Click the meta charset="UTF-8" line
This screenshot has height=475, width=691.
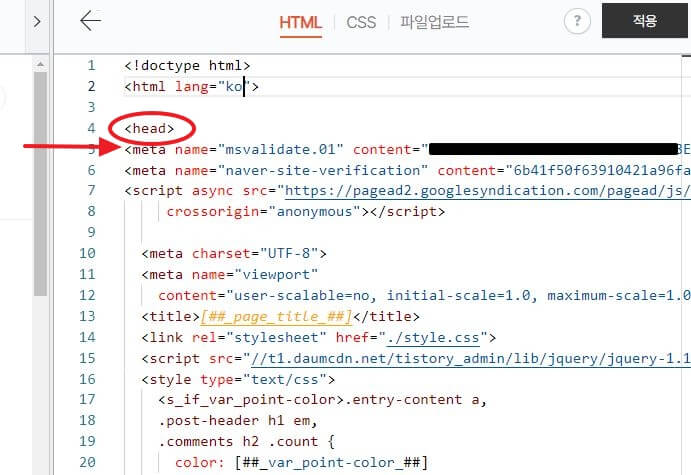click(234, 254)
